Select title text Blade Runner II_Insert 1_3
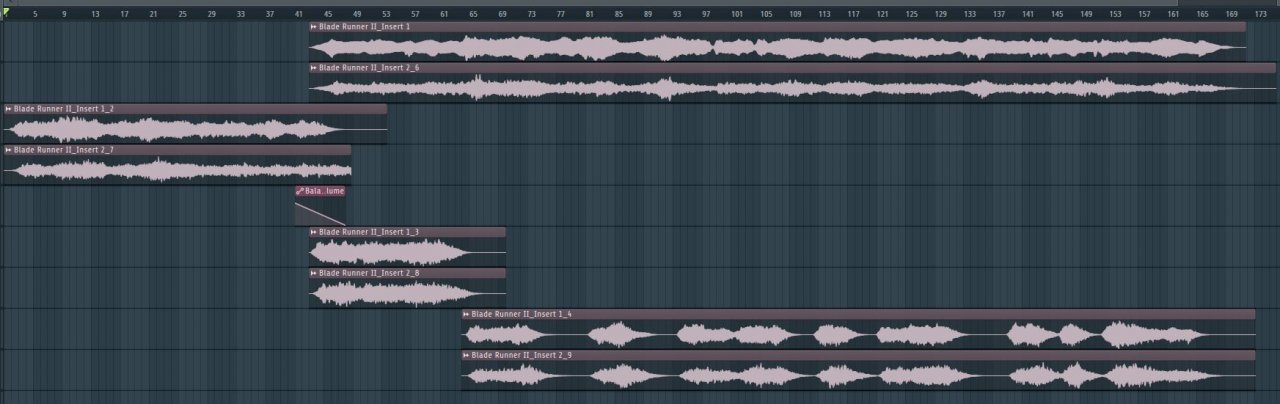This screenshot has height=404, width=1280. point(369,232)
